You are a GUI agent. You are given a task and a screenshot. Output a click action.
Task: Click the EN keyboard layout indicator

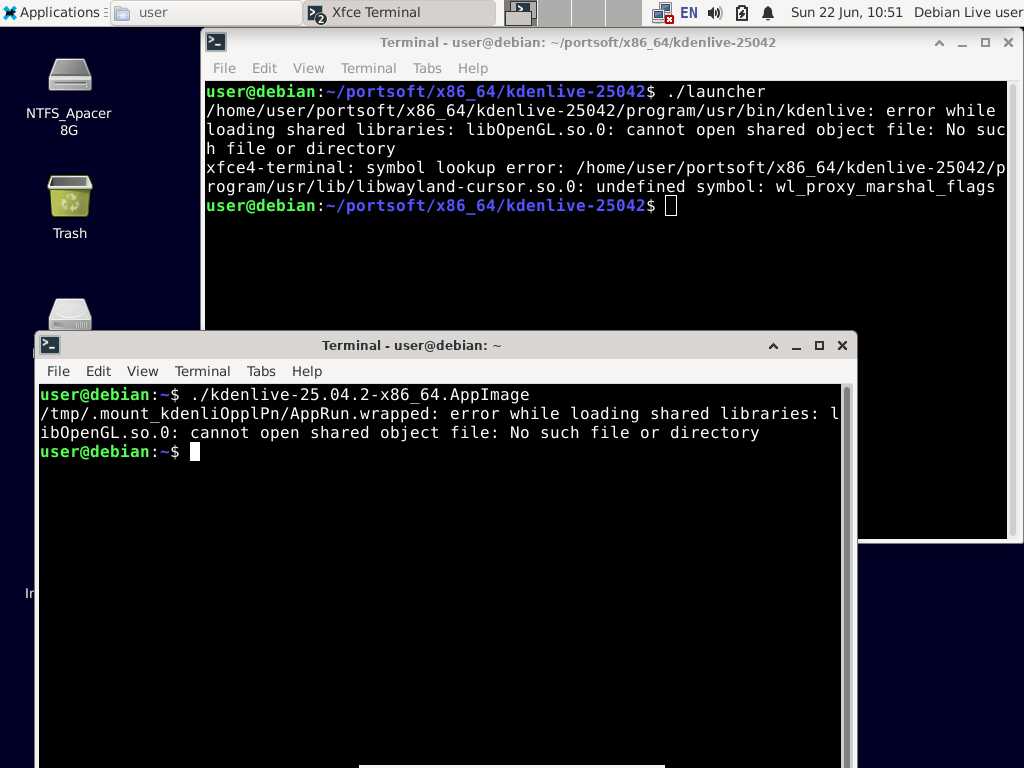tap(688, 12)
